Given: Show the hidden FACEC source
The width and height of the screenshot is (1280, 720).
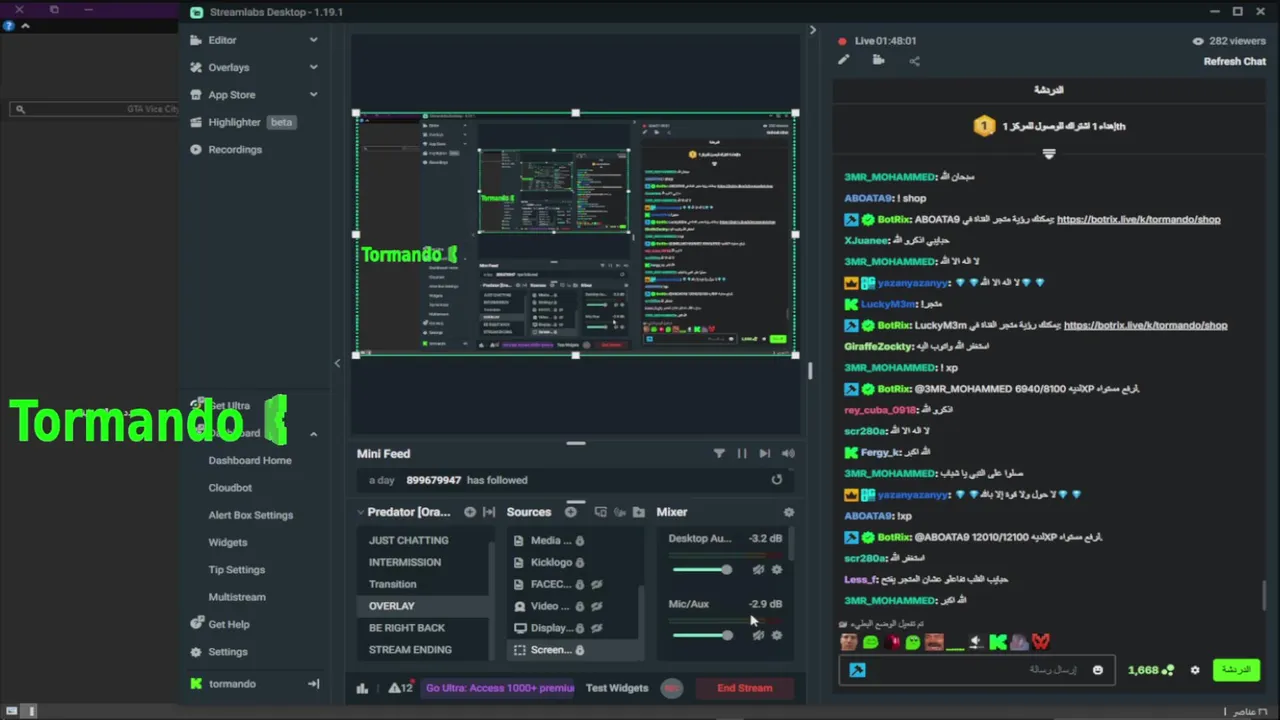Looking at the screenshot, I should point(597,584).
